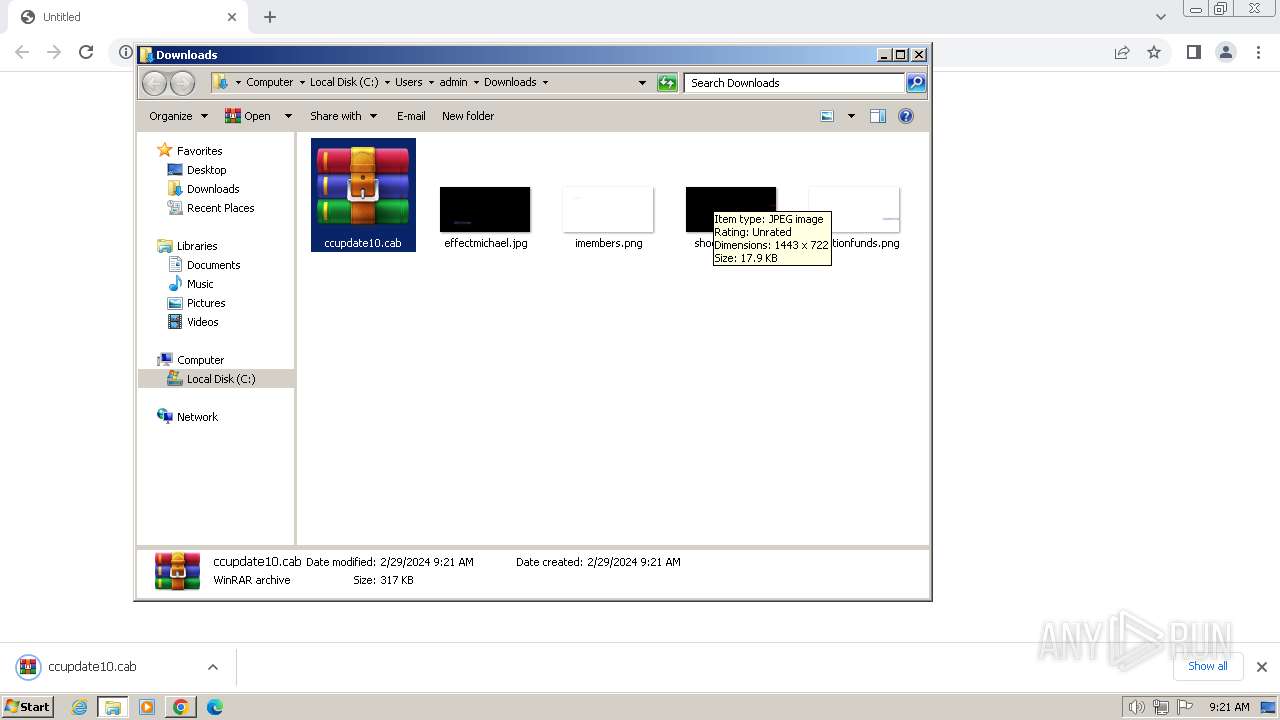Click the E-mail toolbar button
Screen dimensions: 1280x720
(411, 116)
